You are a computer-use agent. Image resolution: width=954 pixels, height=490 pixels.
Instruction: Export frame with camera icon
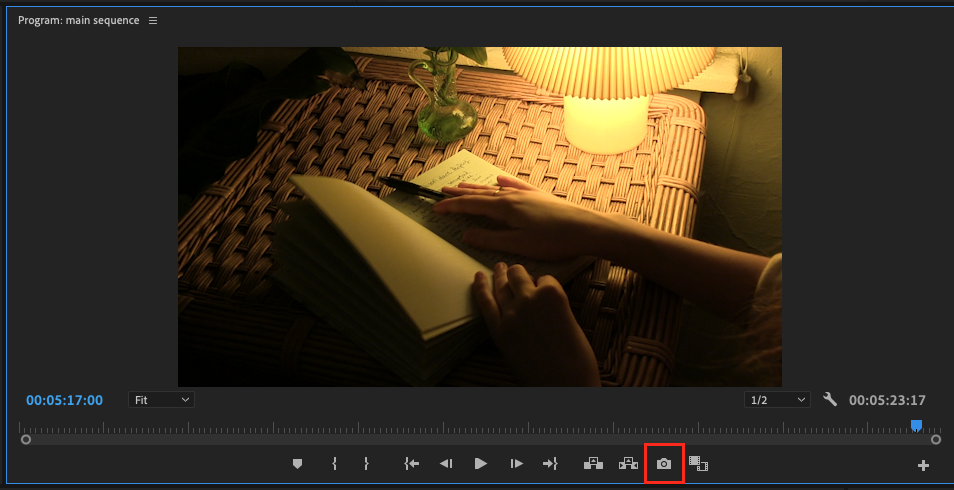tap(664, 464)
